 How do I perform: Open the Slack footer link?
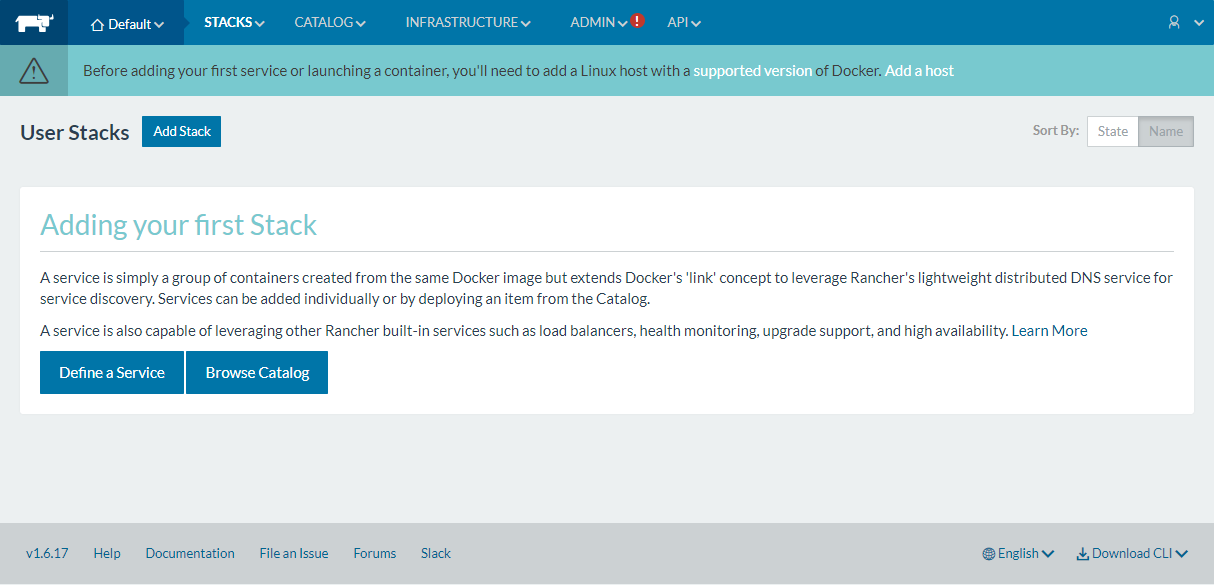click(x=436, y=553)
